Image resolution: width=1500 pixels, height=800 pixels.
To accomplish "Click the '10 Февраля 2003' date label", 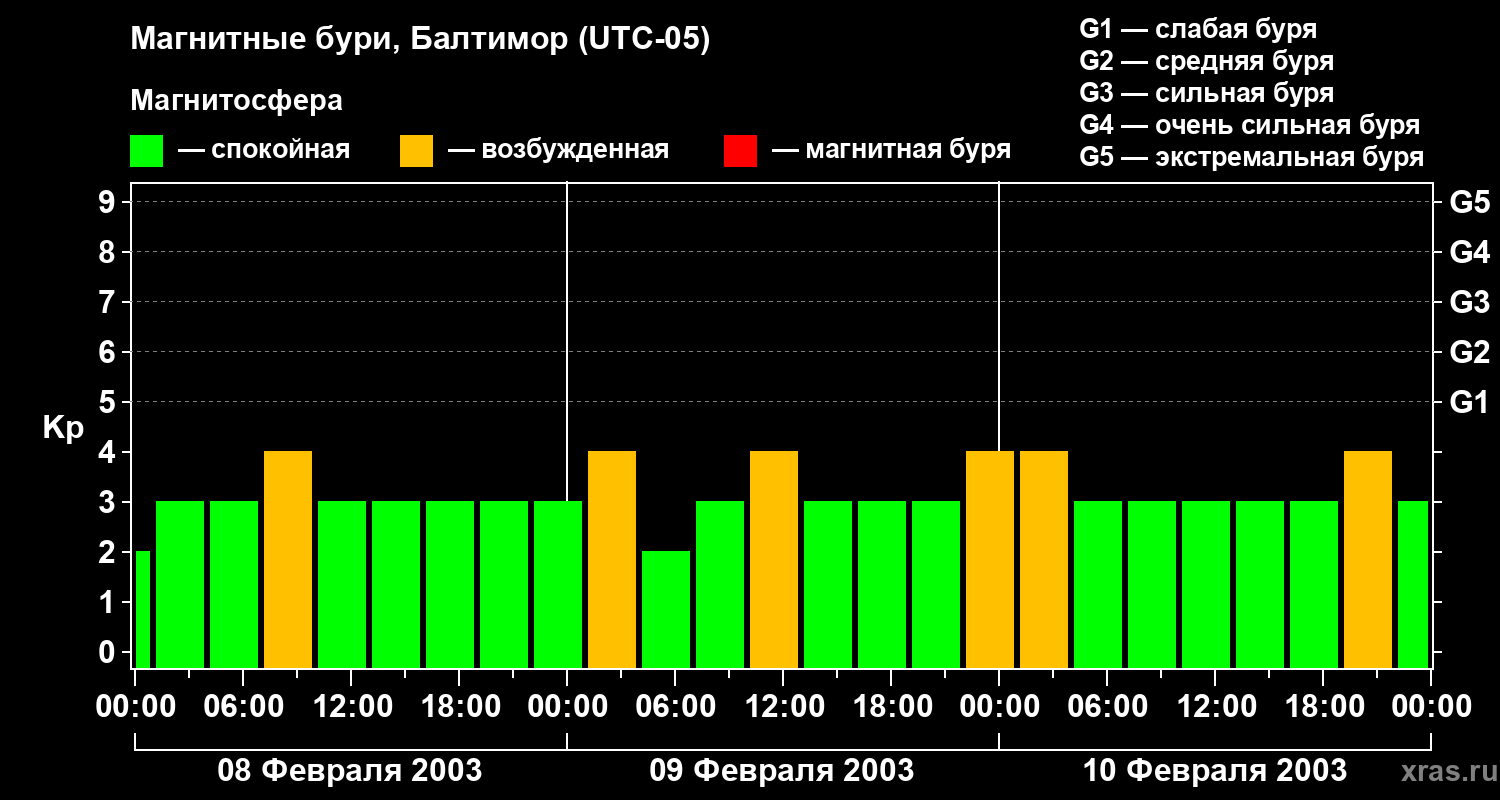I will coord(1215,771).
